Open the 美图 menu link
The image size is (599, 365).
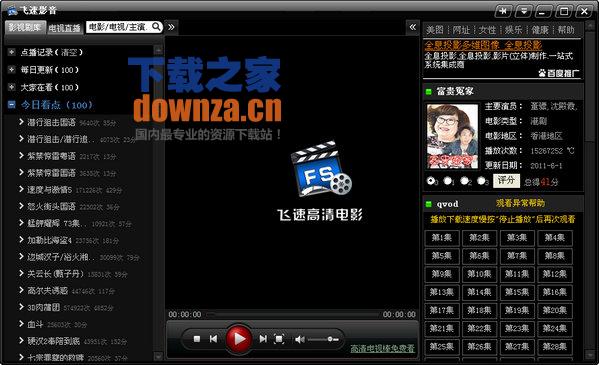435,30
